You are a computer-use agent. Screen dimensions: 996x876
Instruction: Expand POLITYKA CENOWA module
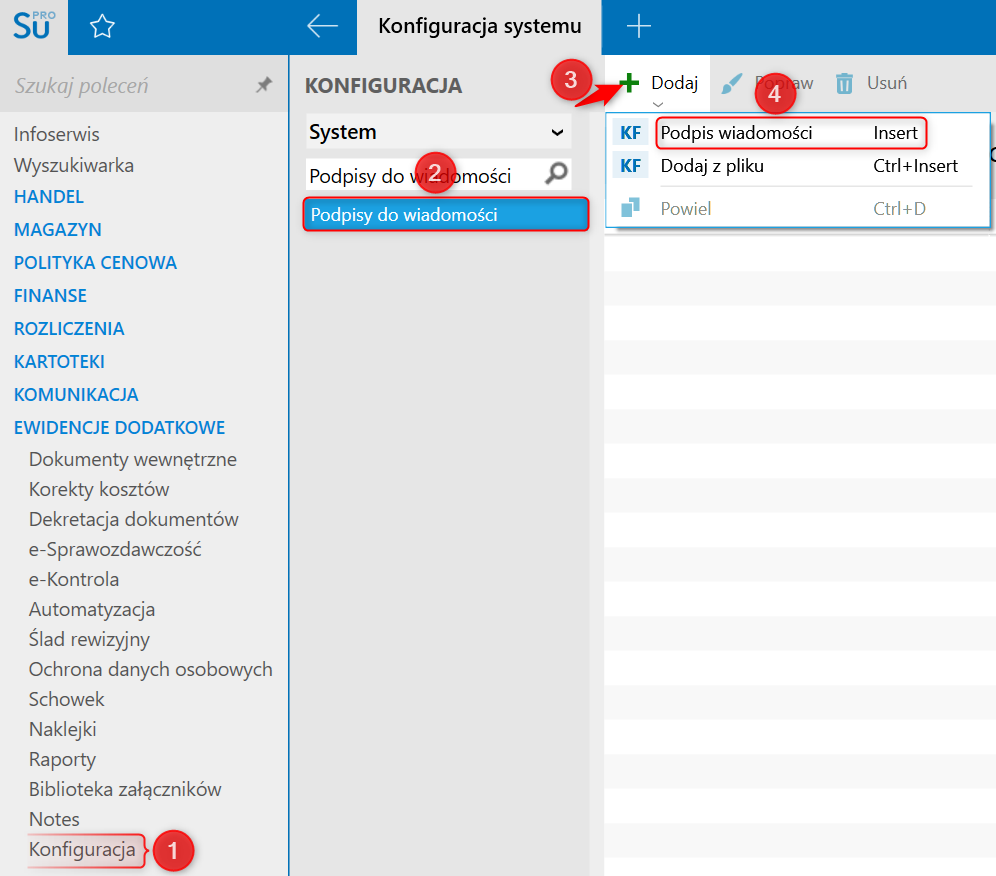tap(95, 263)
